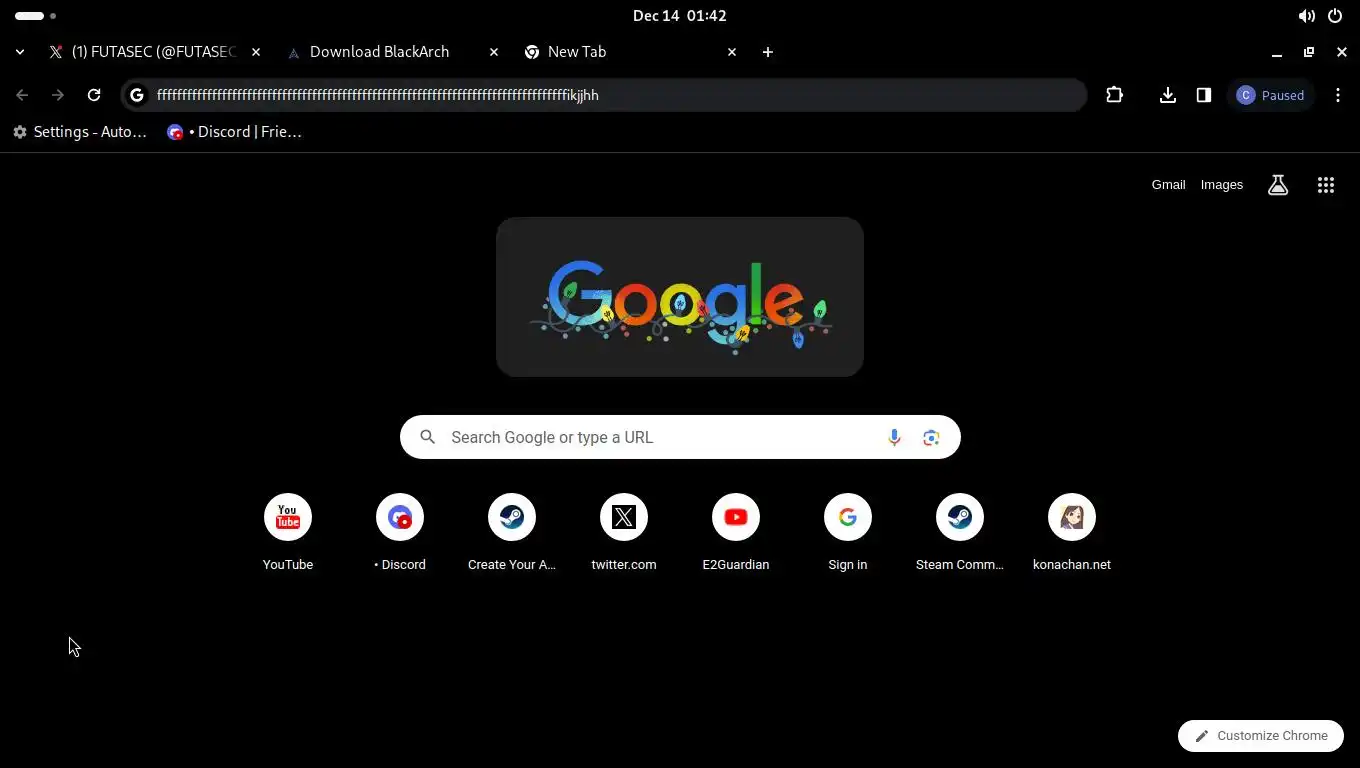Open the Paused profile button

coord(1270,95)
